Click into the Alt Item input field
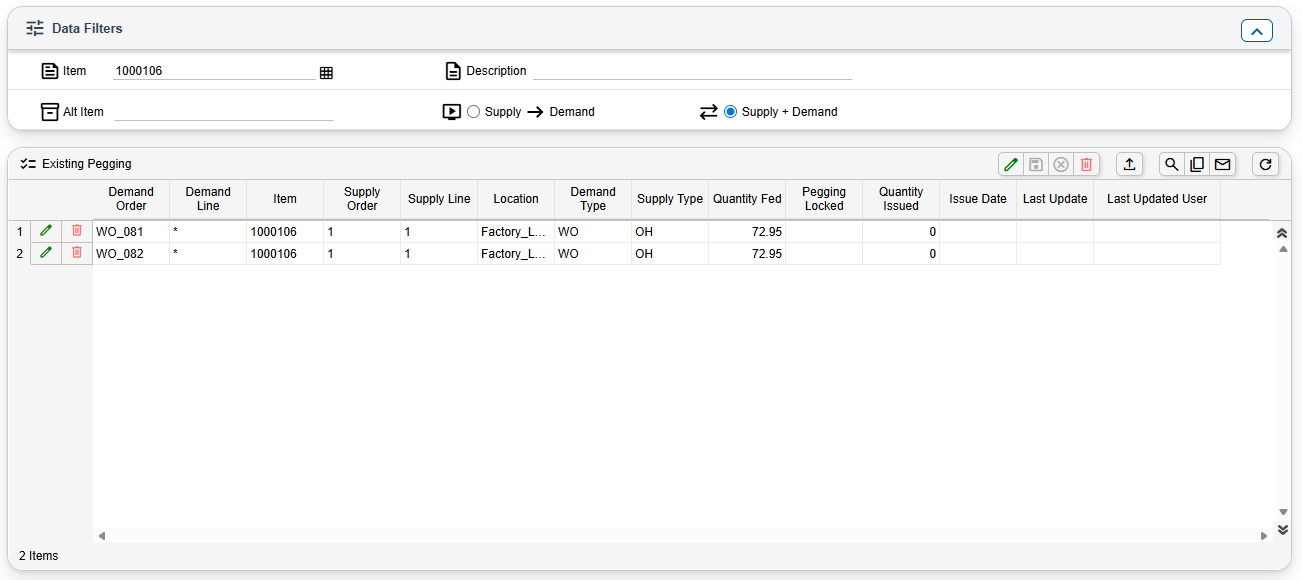This screenshot has height=580, width=1302. 224,112
